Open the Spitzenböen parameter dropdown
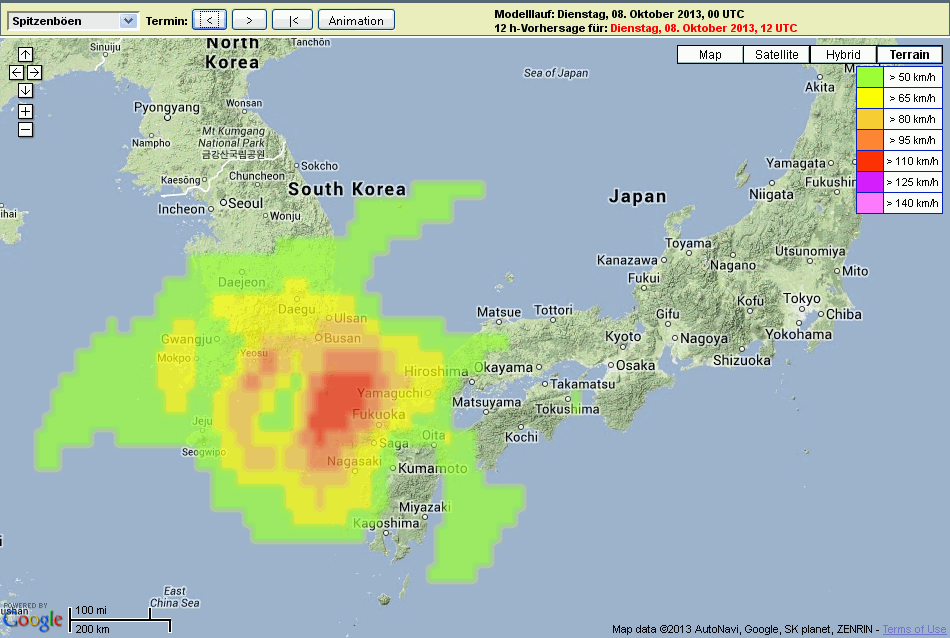The height and width of the screenshot is (638, 950). click(72, 20)
